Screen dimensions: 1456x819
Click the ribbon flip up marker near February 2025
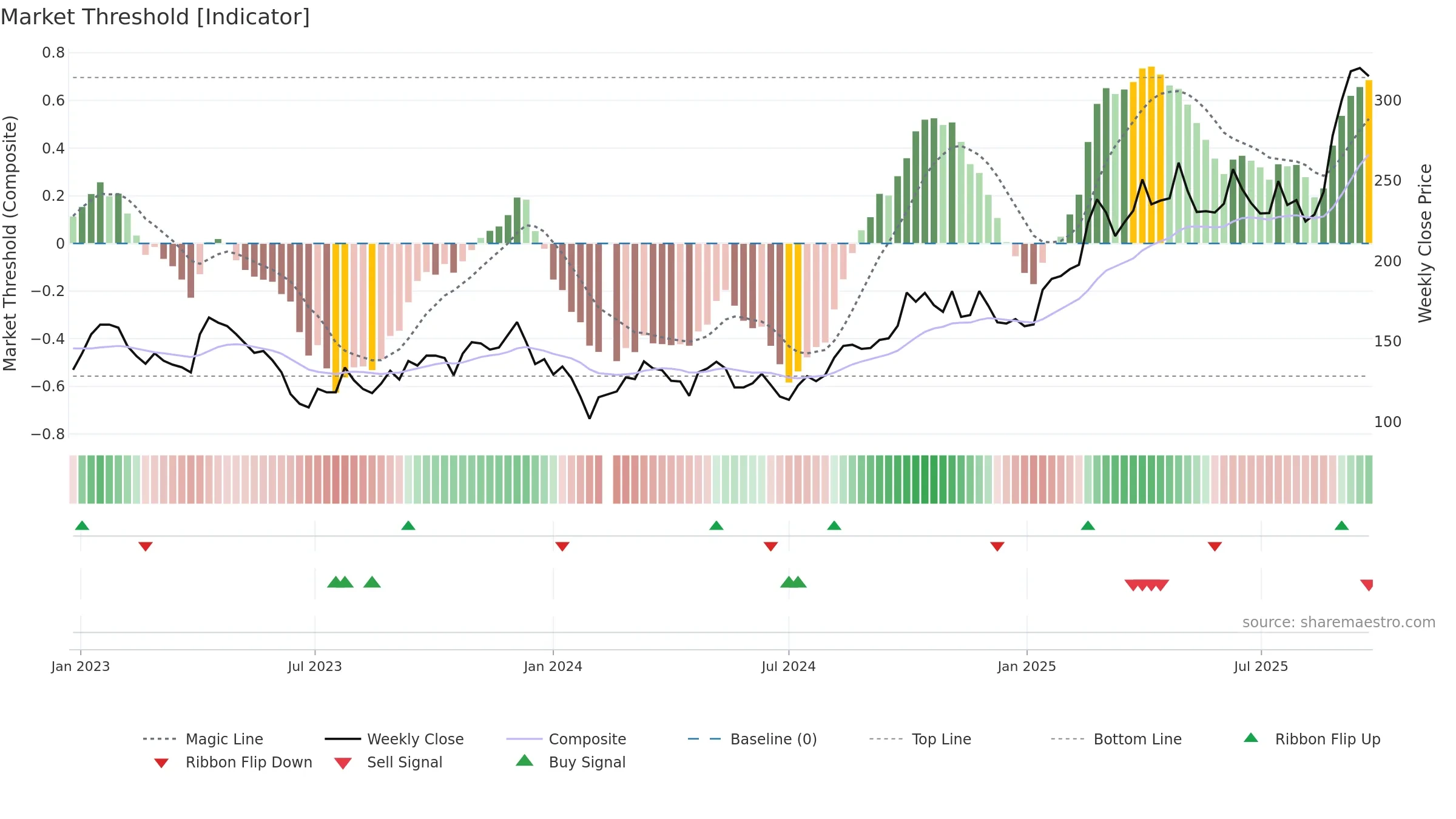[x=1088, y=525]
